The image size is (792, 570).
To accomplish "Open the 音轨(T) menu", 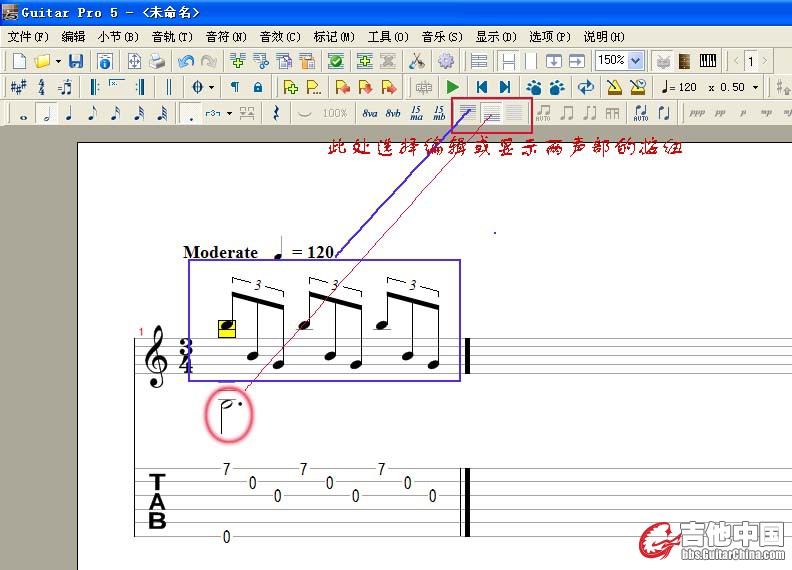I will click(172, 37).
